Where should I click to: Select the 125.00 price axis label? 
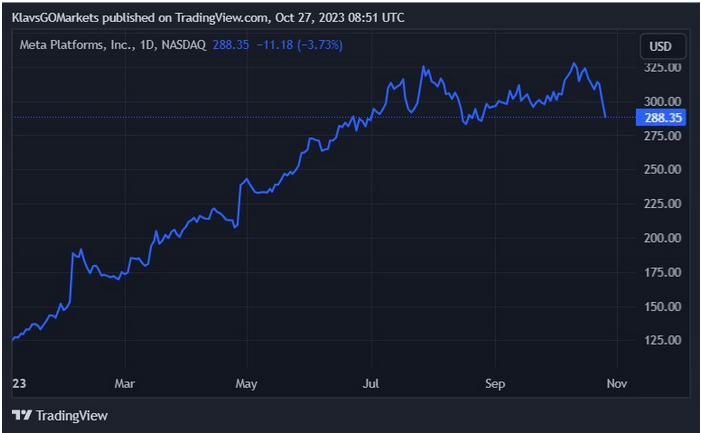coord(661,340)
